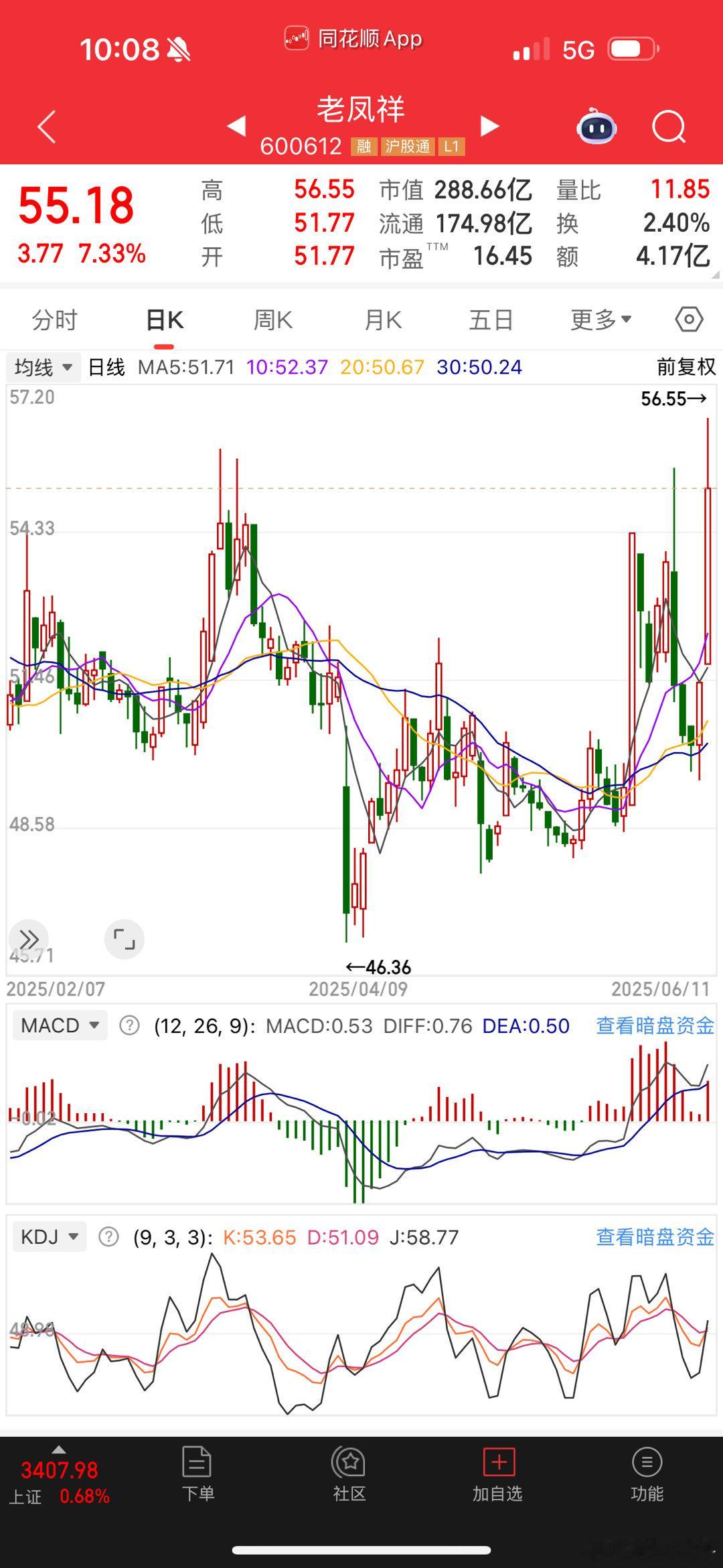Tap the MACD (12, 26, 9) parameters
This screenshot has width=723, height=1568.
click(x=205, y=1025)
